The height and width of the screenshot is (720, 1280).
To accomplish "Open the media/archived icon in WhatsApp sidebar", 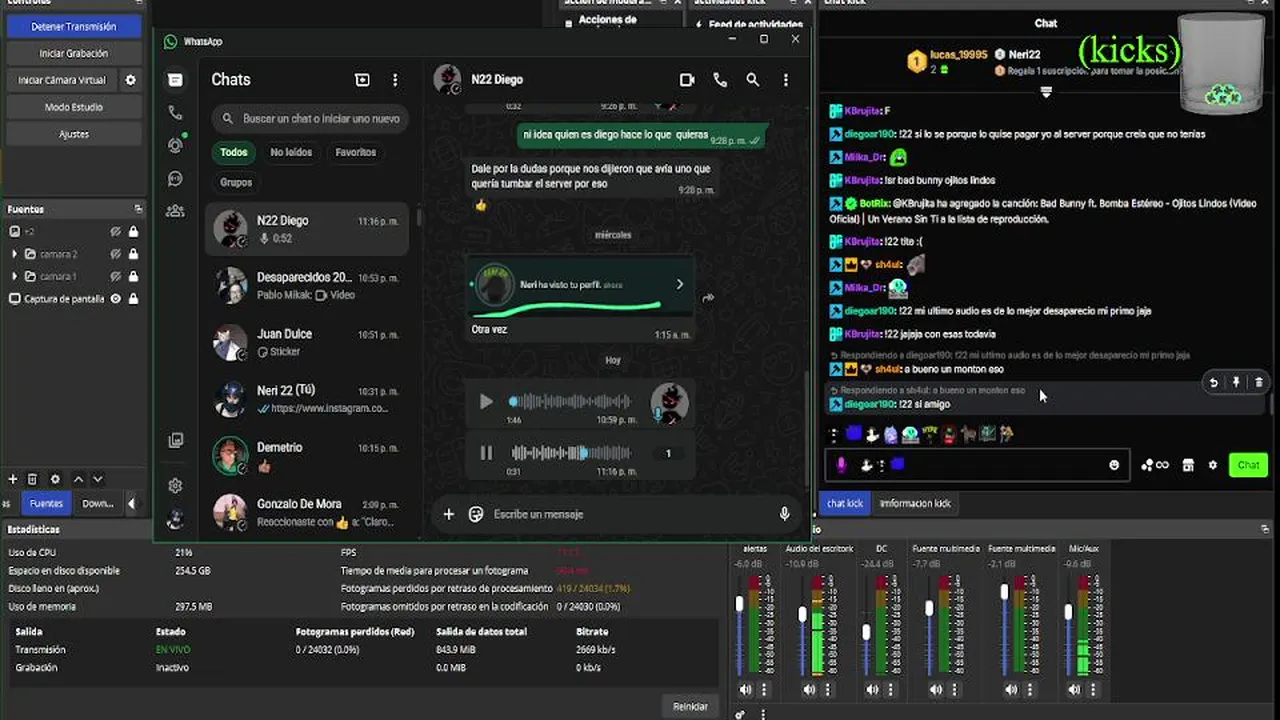I will 175,441.
